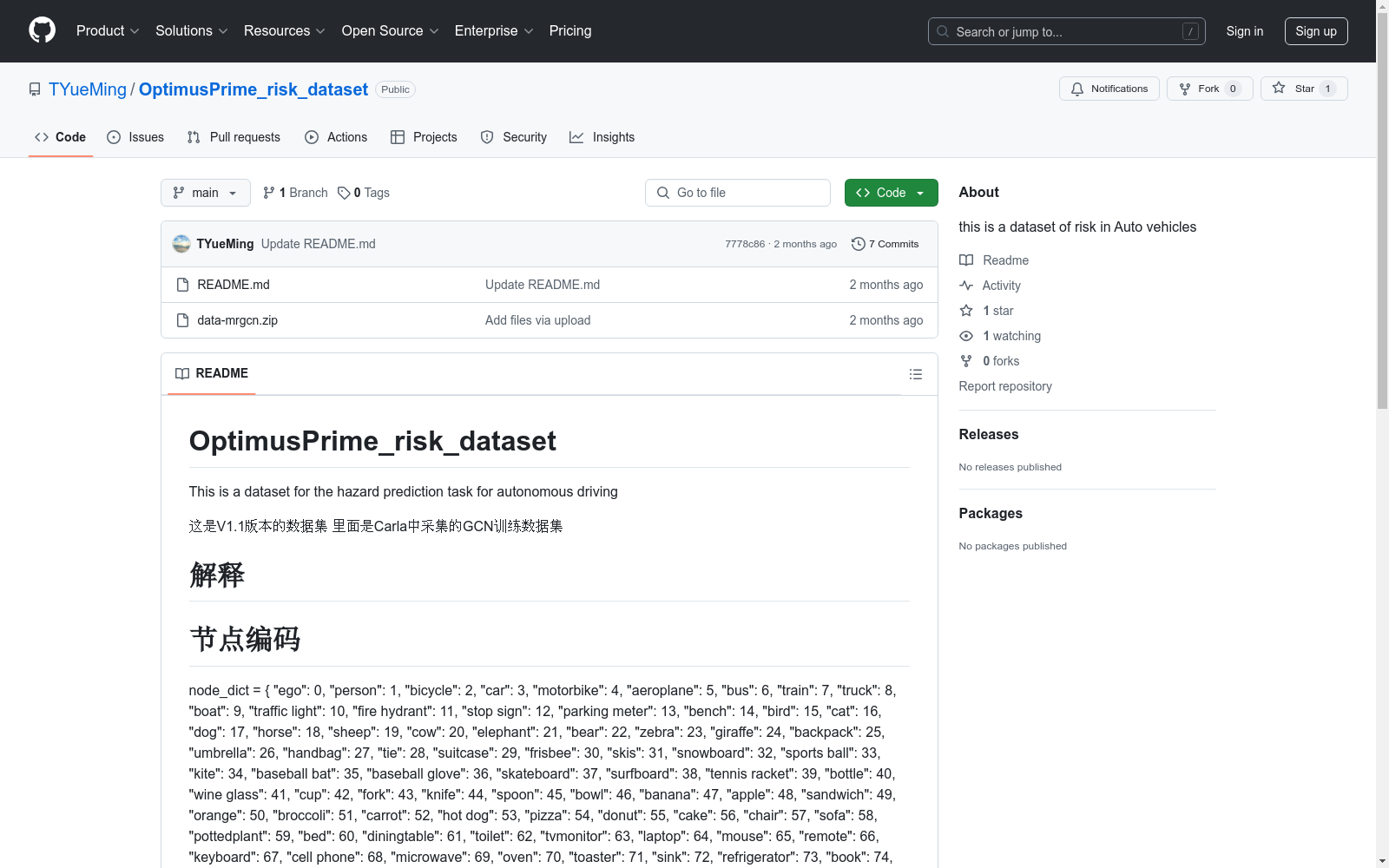Open 'Add files via upload' commit message
The height and width of the screenshot is (868, 1389).
pyautogui.click(x=537, y=320)
